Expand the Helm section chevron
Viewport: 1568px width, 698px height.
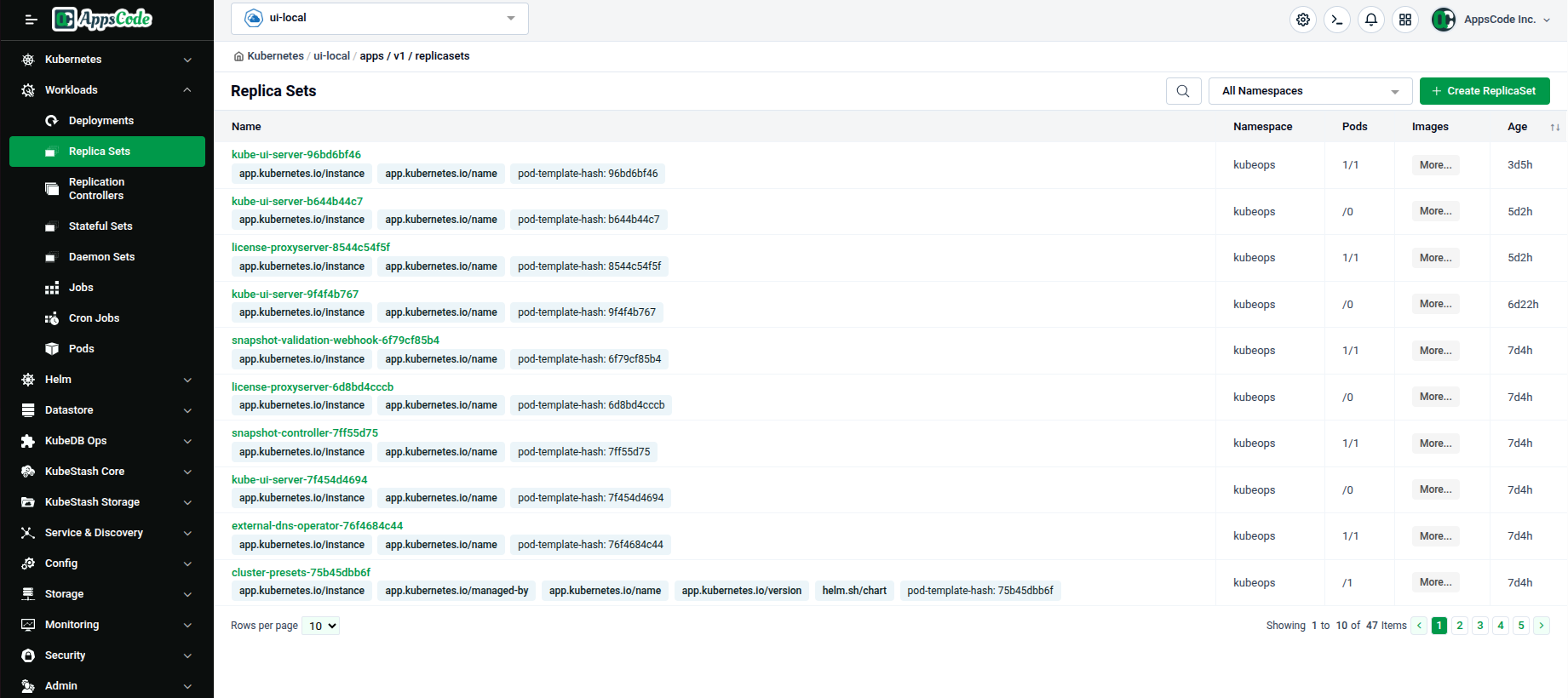(187, 380)
